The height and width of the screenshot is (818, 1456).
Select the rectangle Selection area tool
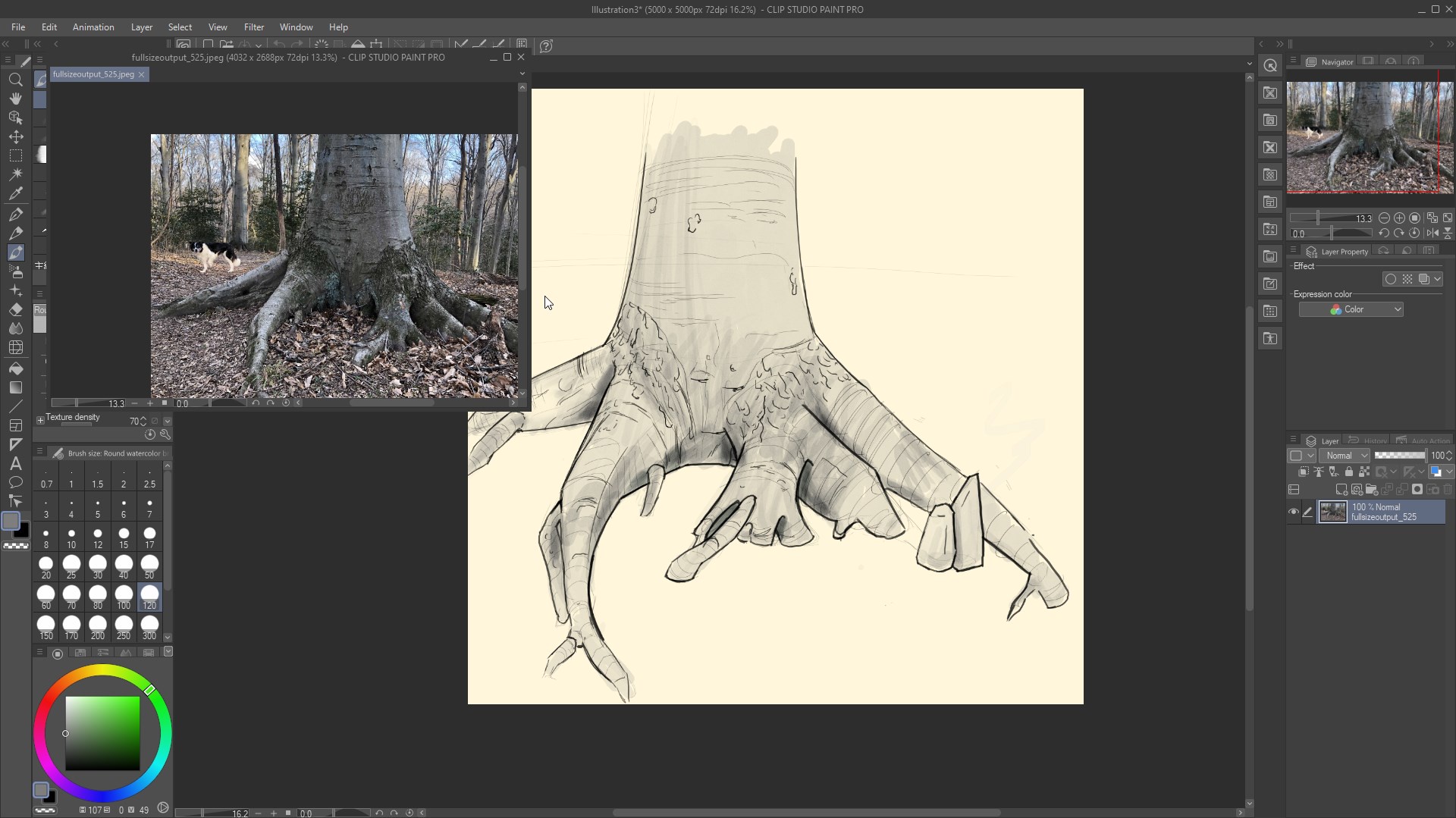(15, 155)
